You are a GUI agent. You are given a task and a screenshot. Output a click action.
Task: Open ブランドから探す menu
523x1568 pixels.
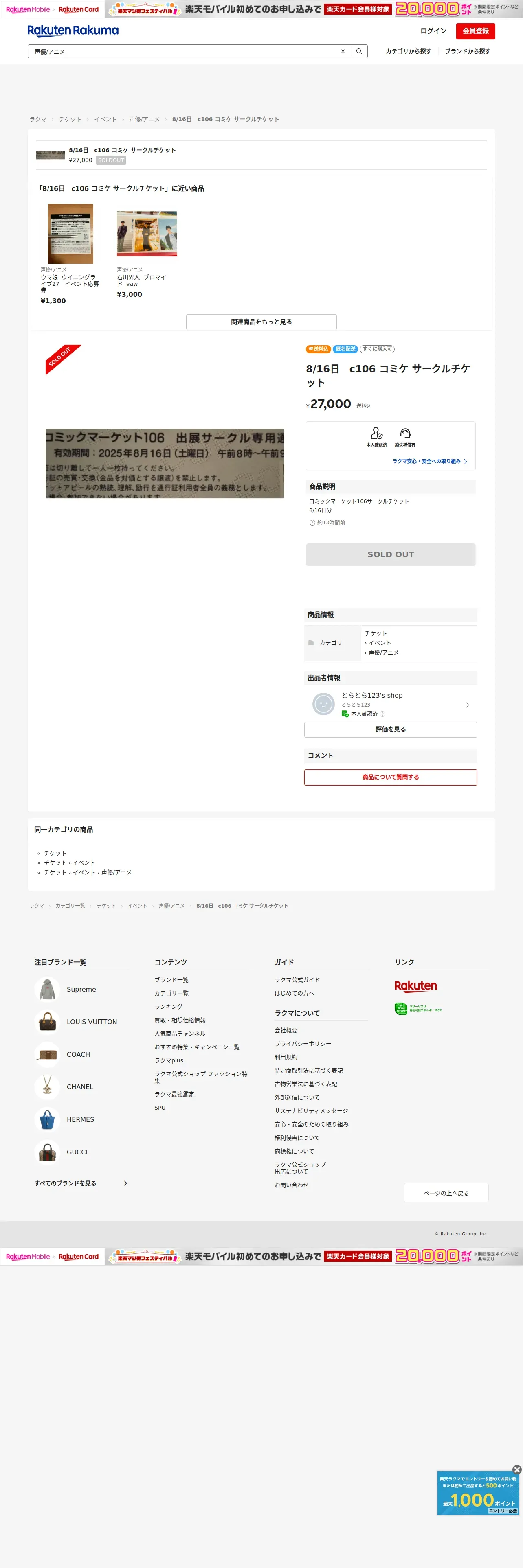click(468, 52)
